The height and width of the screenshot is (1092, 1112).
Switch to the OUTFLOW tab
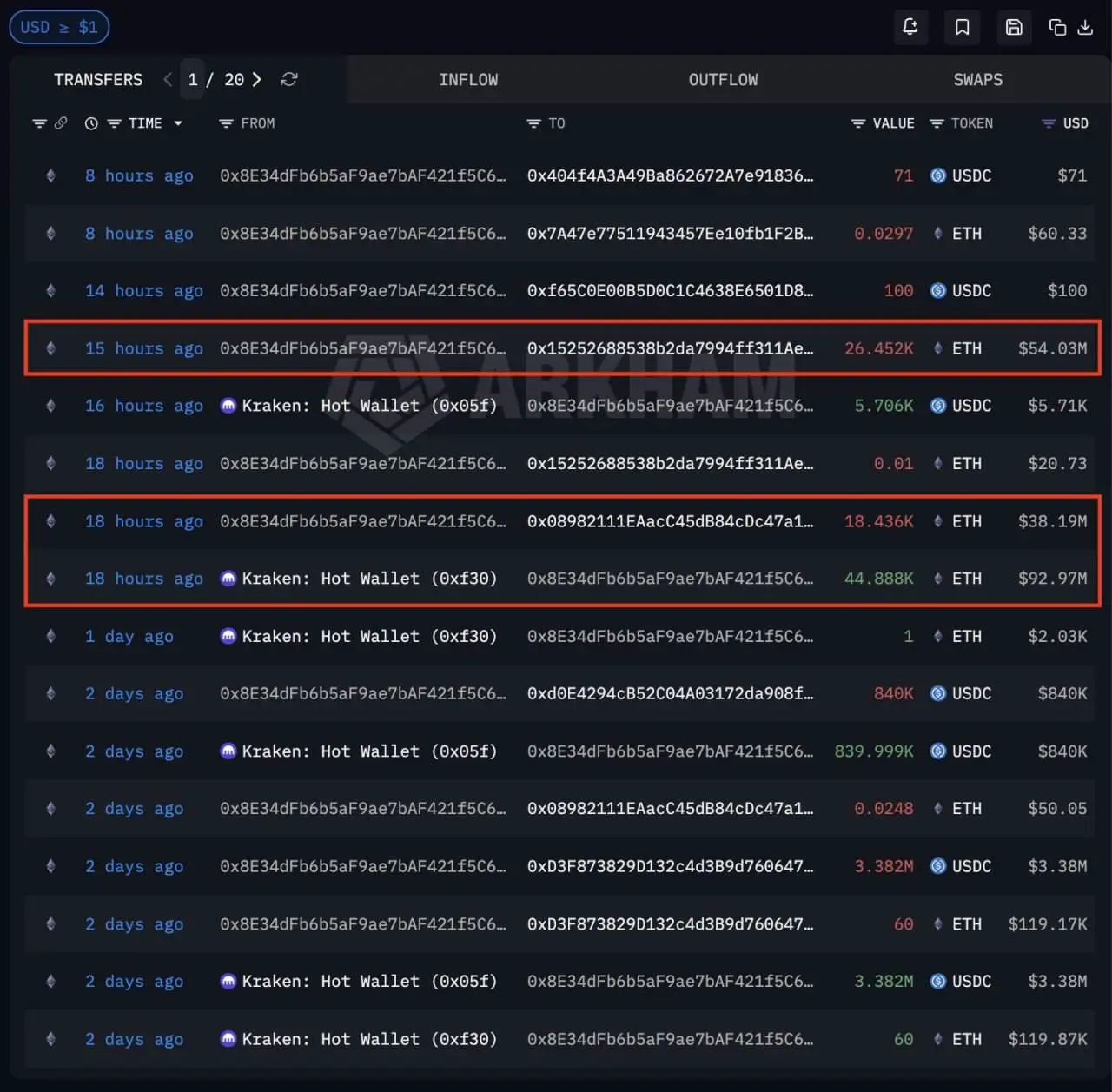coord(723,80)
